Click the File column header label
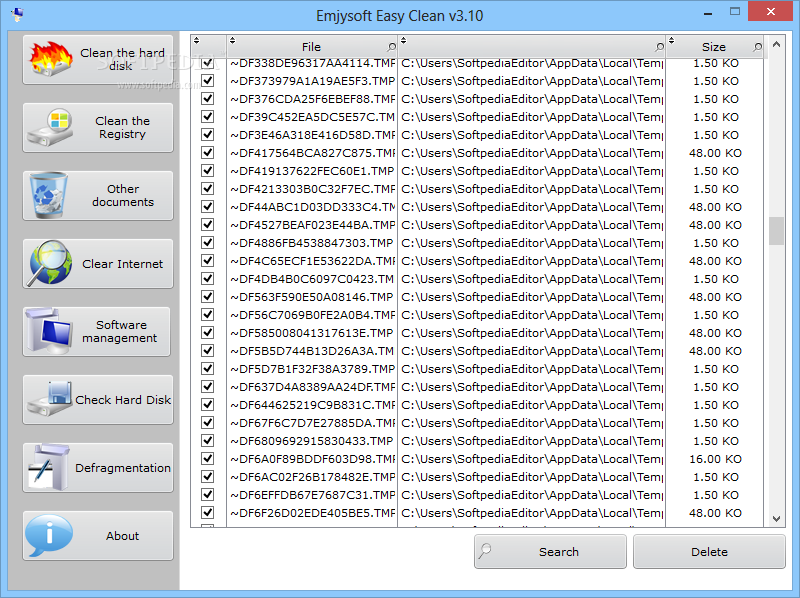The width and height of the screenshot is (800, 598). click(x=311, y=47)
